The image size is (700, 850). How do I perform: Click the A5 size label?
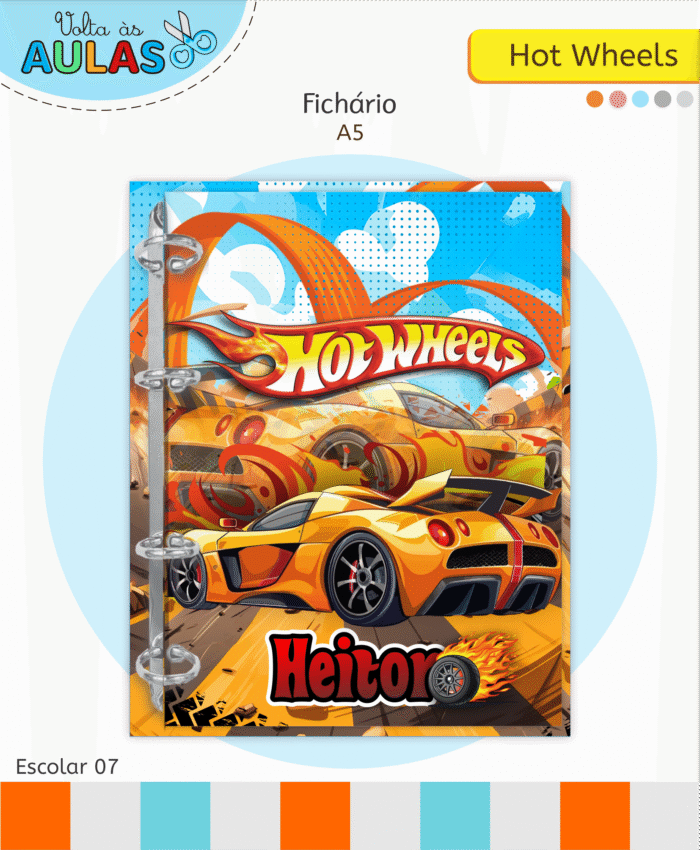coord(350,133)
